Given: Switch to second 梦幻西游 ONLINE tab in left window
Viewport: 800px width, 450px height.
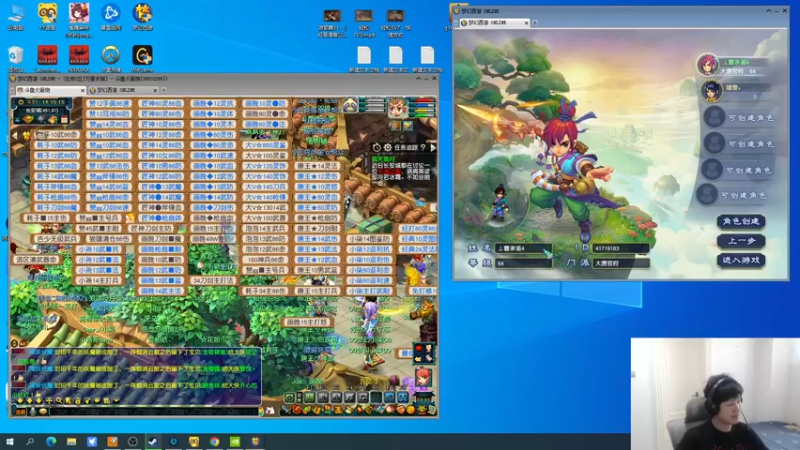Looking at the screenshot, I should tap(122, 90).
